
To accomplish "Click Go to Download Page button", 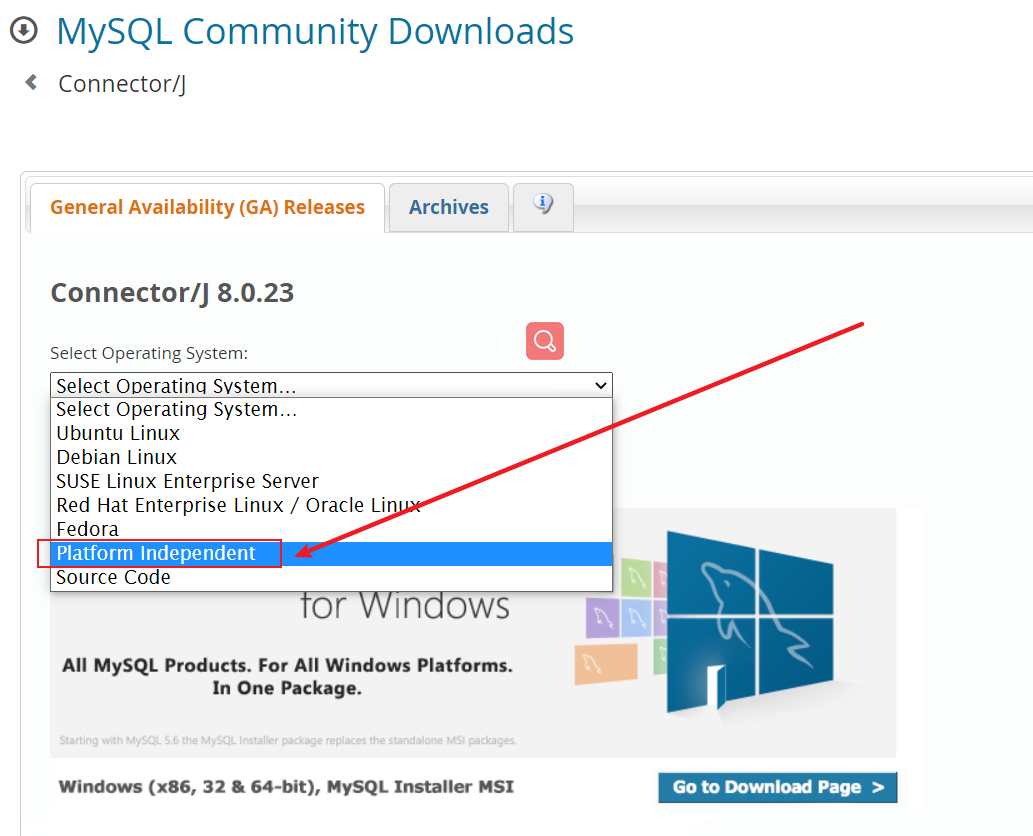I will pos(777,787).
